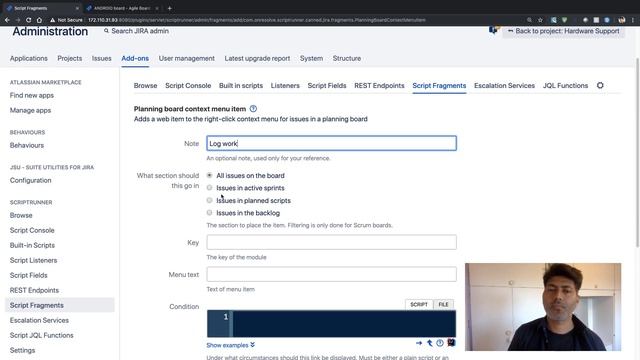Viewport: 640px width, 360px height.
Task: Open JSU Configuration sidebar link
Action: coord(31,180)
